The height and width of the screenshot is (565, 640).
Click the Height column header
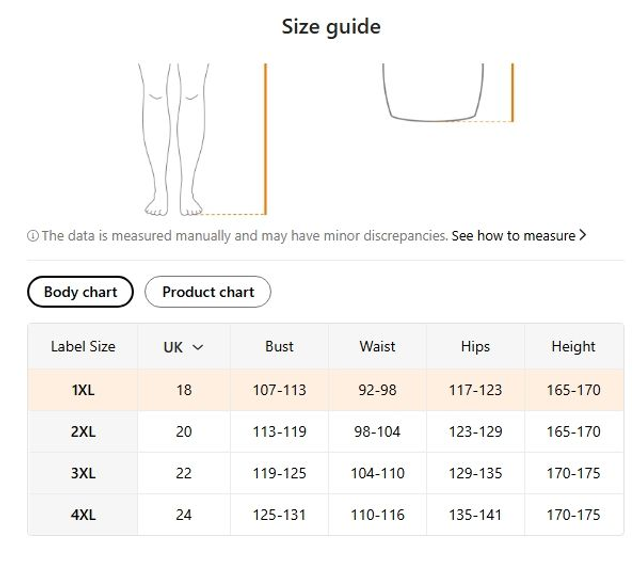point(573,347)
